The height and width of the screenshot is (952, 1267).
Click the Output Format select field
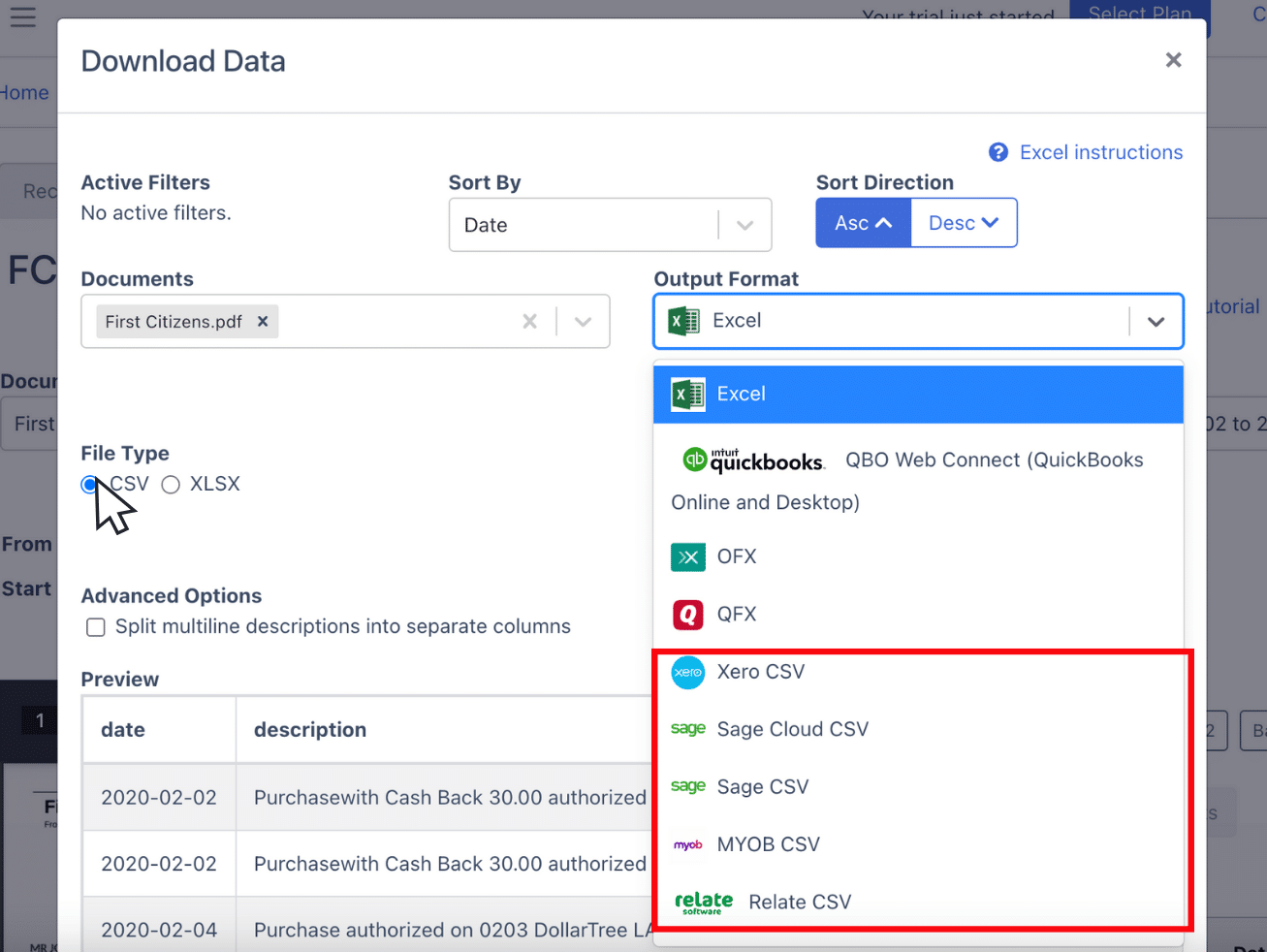(x=918, y=321)
